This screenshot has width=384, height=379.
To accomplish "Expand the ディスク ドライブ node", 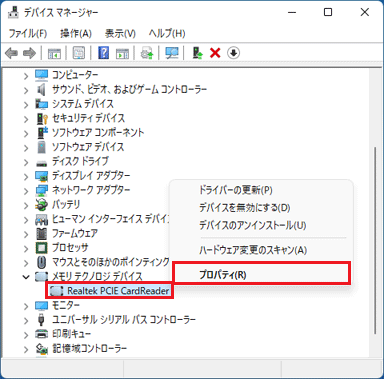I will [26, 162].
